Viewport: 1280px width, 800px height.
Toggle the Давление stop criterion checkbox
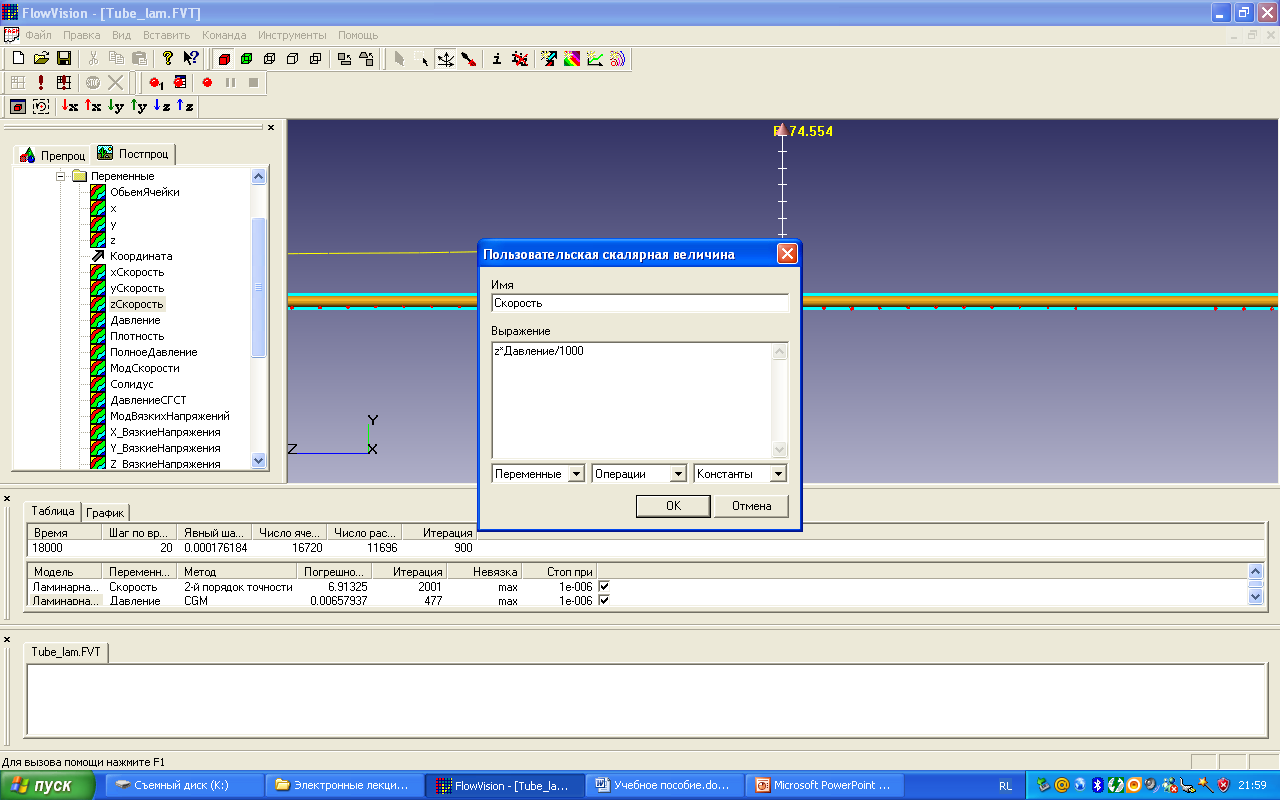pyautogui.click(x=604, y=601)
